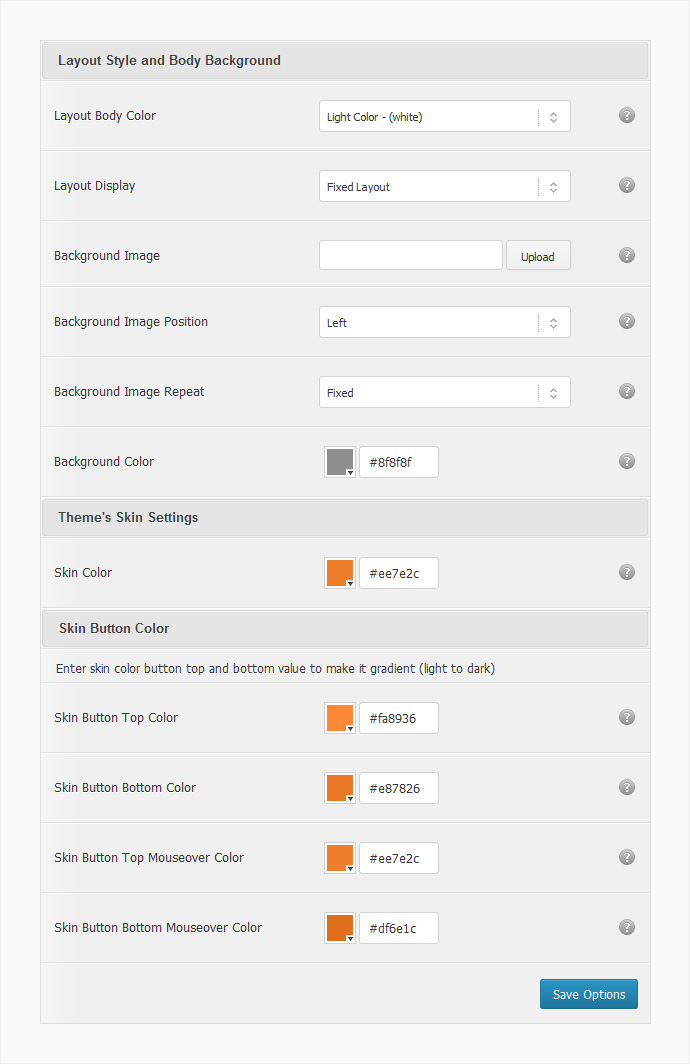Viewport: 690px width, 1064px height.
Task: Open Background Image Repeat dropdown
Action: click(444, 392)
